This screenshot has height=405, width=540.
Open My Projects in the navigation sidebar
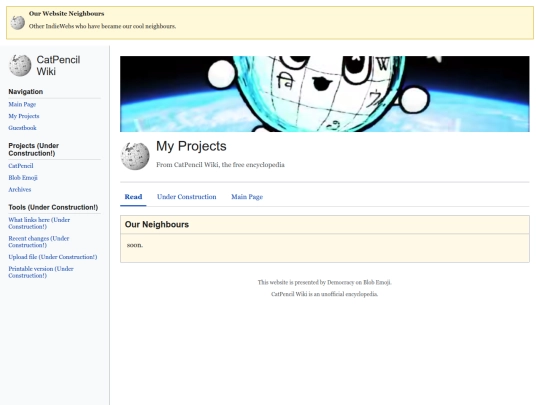24,116
